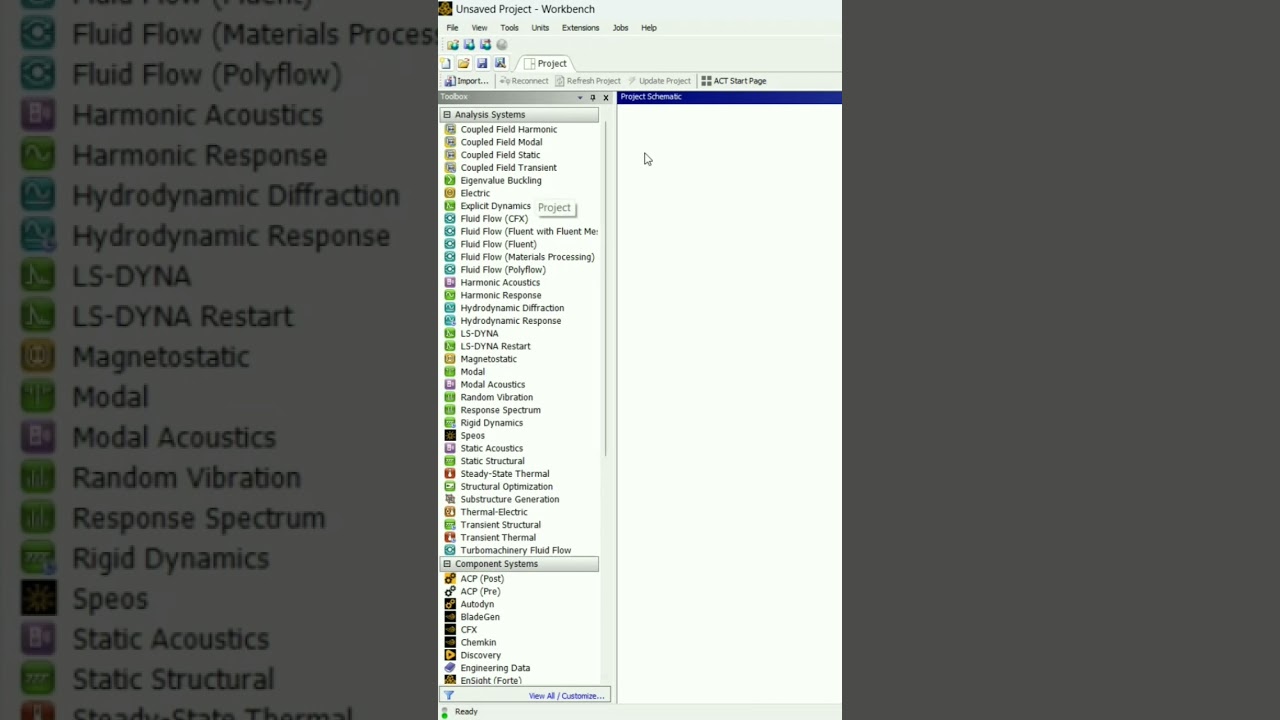Viewport: 1280px width, 720px height.
Task: Click the grey sphere icon in top toolbar
Action: [x=502, y=45]
